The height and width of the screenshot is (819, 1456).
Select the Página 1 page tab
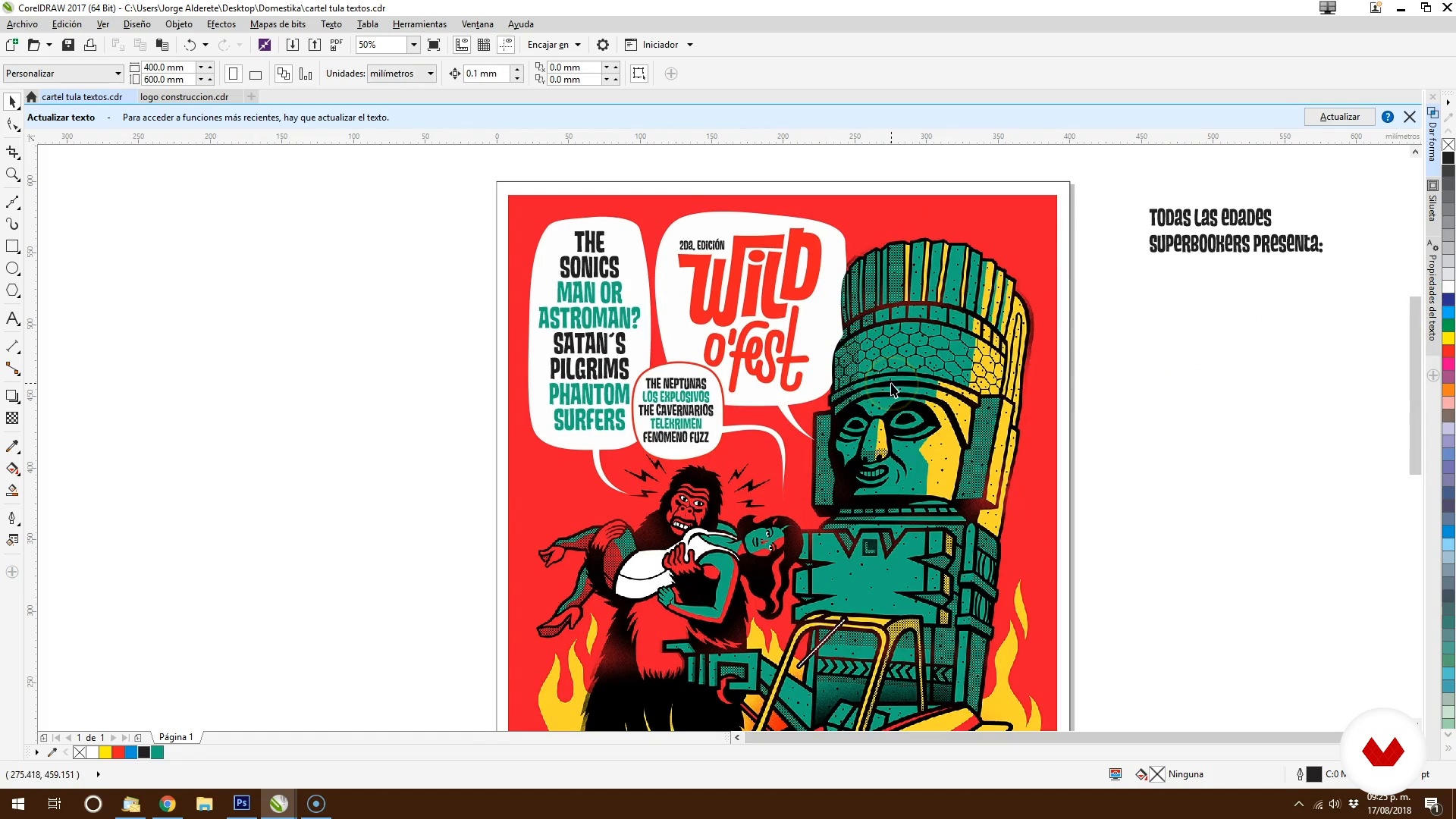(176, 737)
